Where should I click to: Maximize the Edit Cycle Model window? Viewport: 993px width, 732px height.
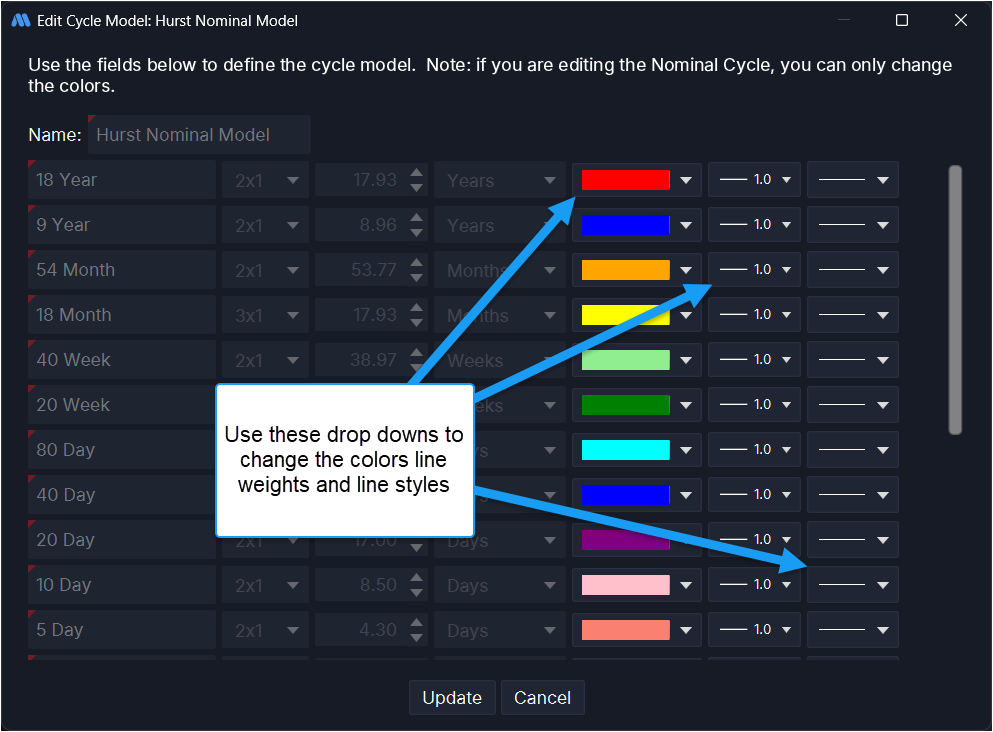(x=901, y=20)
